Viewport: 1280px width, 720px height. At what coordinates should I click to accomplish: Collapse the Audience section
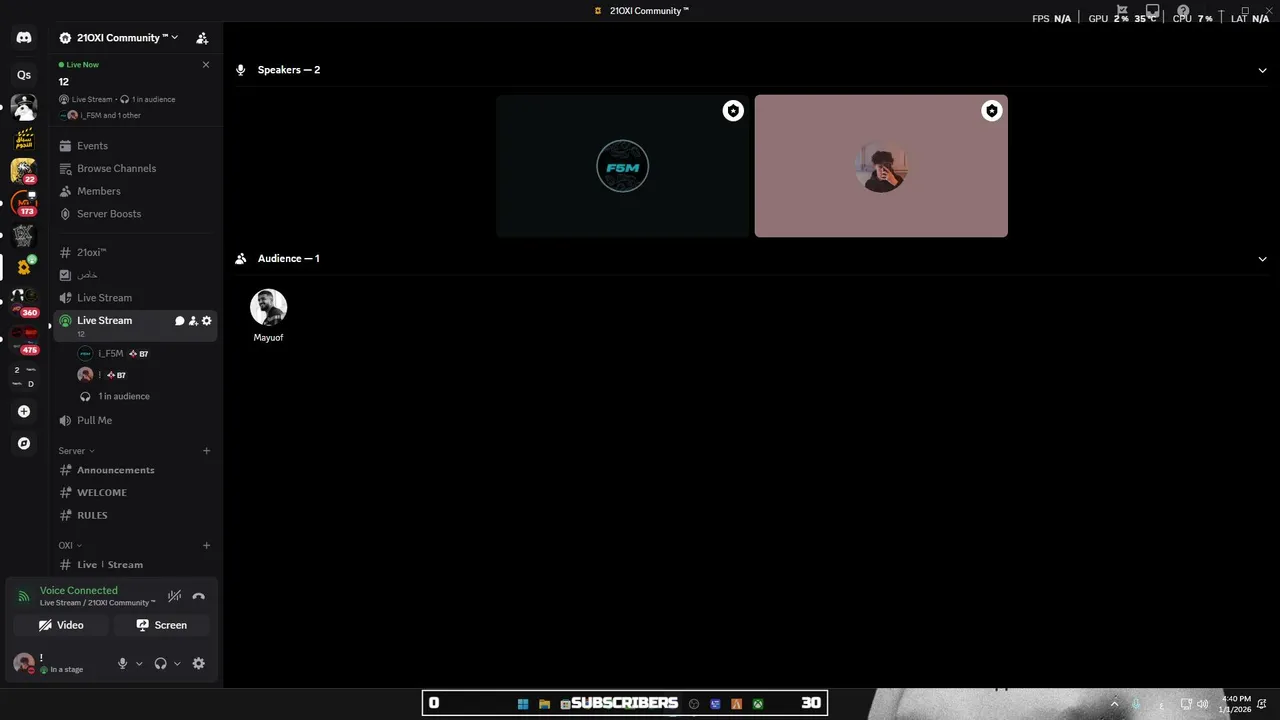(x=1262, y=259)
